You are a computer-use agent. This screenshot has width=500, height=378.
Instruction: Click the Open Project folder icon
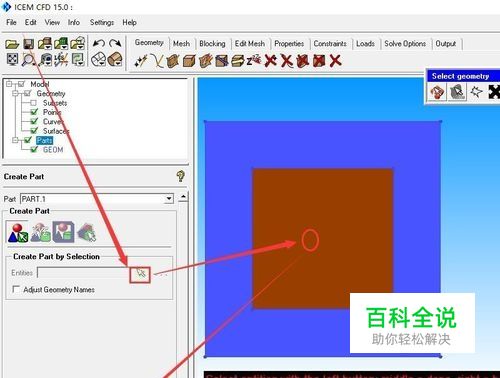coord(12,44)
